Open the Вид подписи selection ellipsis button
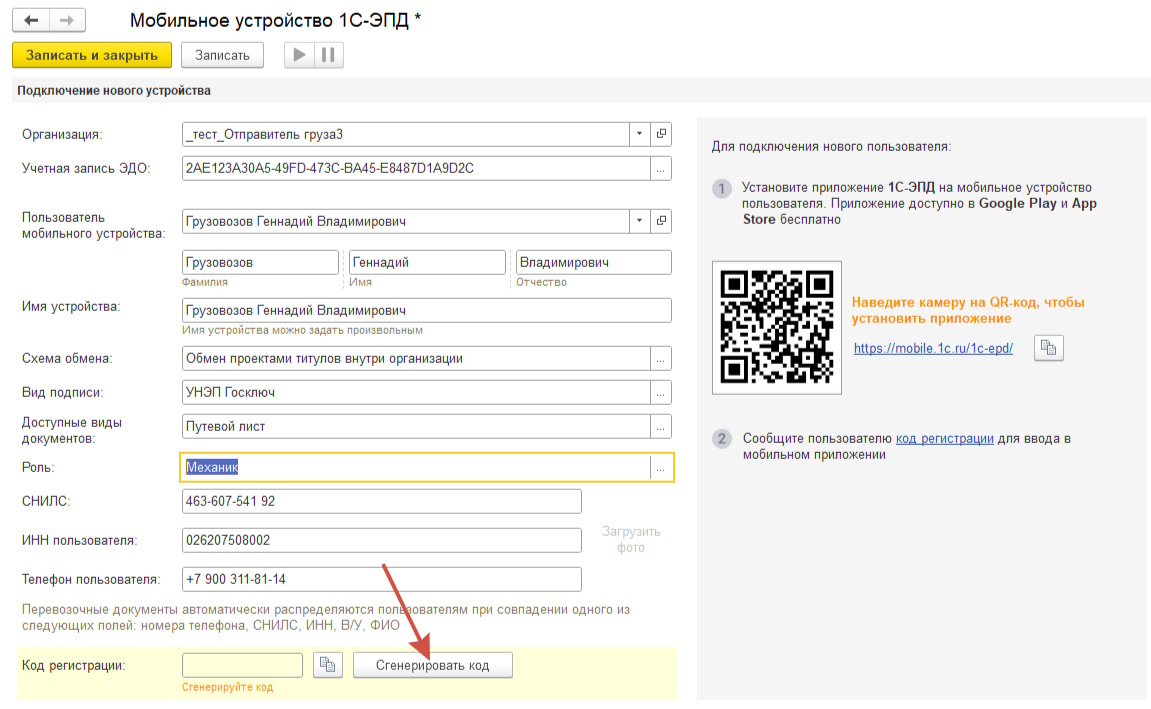Image resolution: width=1151 pixels, height=709 pixels. (x=661, y=393)
